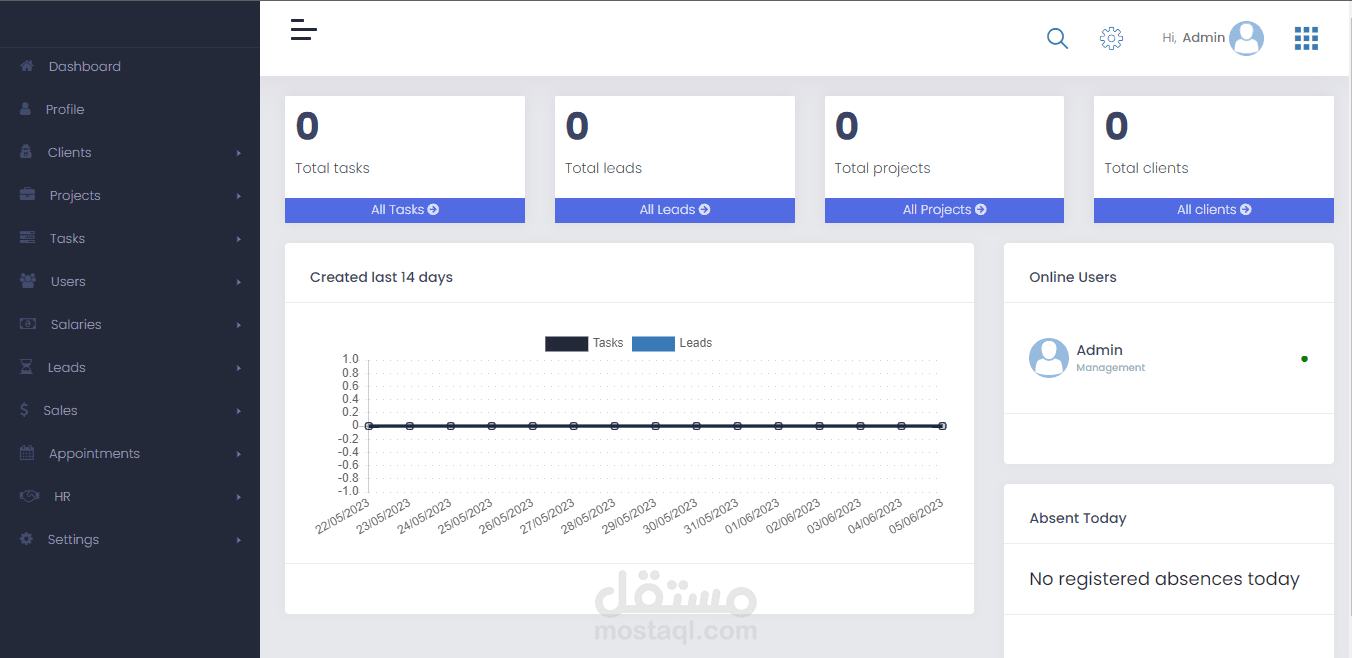Viewport: 1352px width, 658px height.
Task: Toggle the Leads legend color box
Action: 653,343
